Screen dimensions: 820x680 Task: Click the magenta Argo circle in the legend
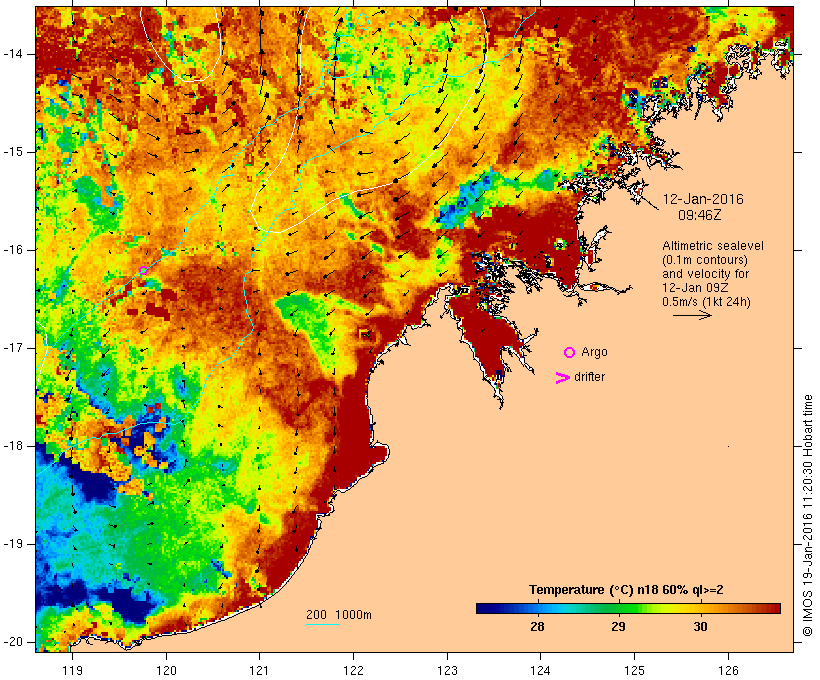point(570,353)
